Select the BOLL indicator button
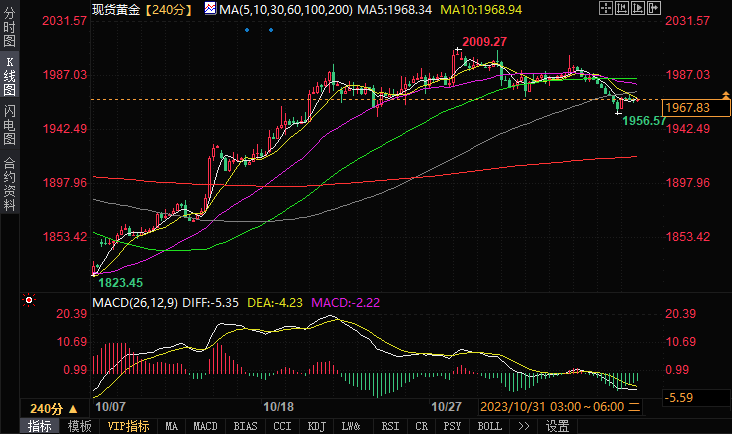732x434 pixels. (489, 426)
